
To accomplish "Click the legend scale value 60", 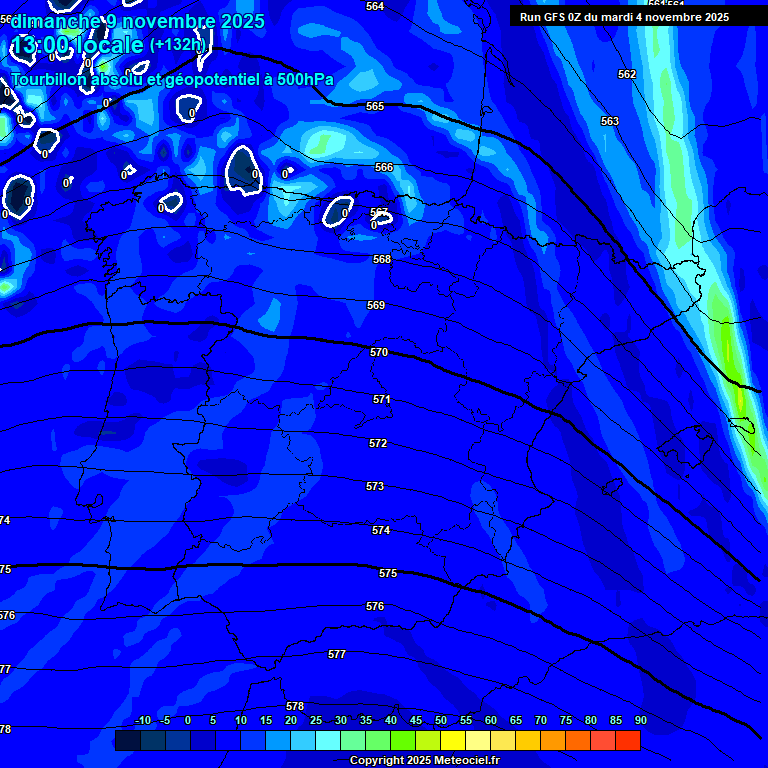I will coord(491,721).
